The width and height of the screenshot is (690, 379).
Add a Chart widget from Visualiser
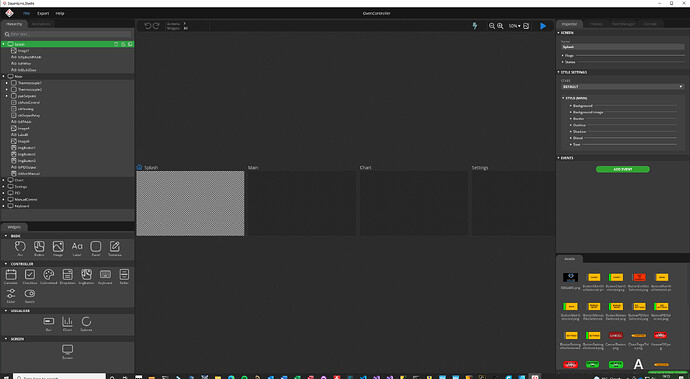(x=67, y=321)
